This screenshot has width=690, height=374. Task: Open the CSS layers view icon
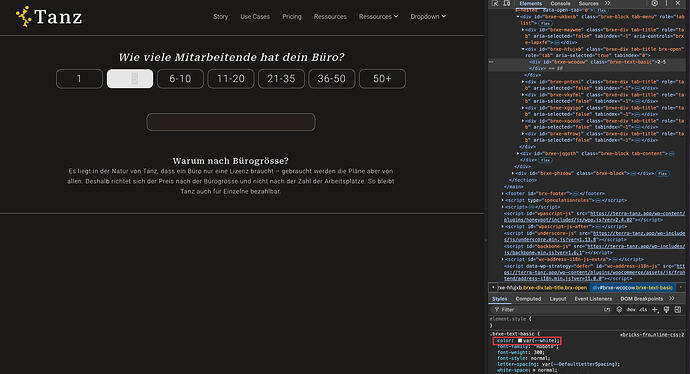point(619,310)
